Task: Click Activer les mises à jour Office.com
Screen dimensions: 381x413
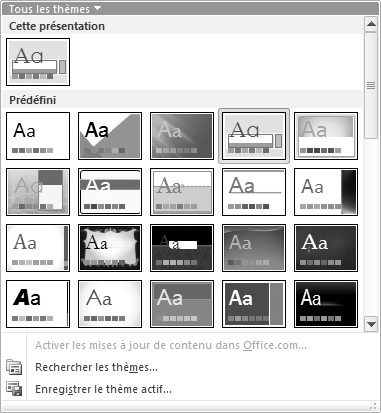Action: (171, 345)
